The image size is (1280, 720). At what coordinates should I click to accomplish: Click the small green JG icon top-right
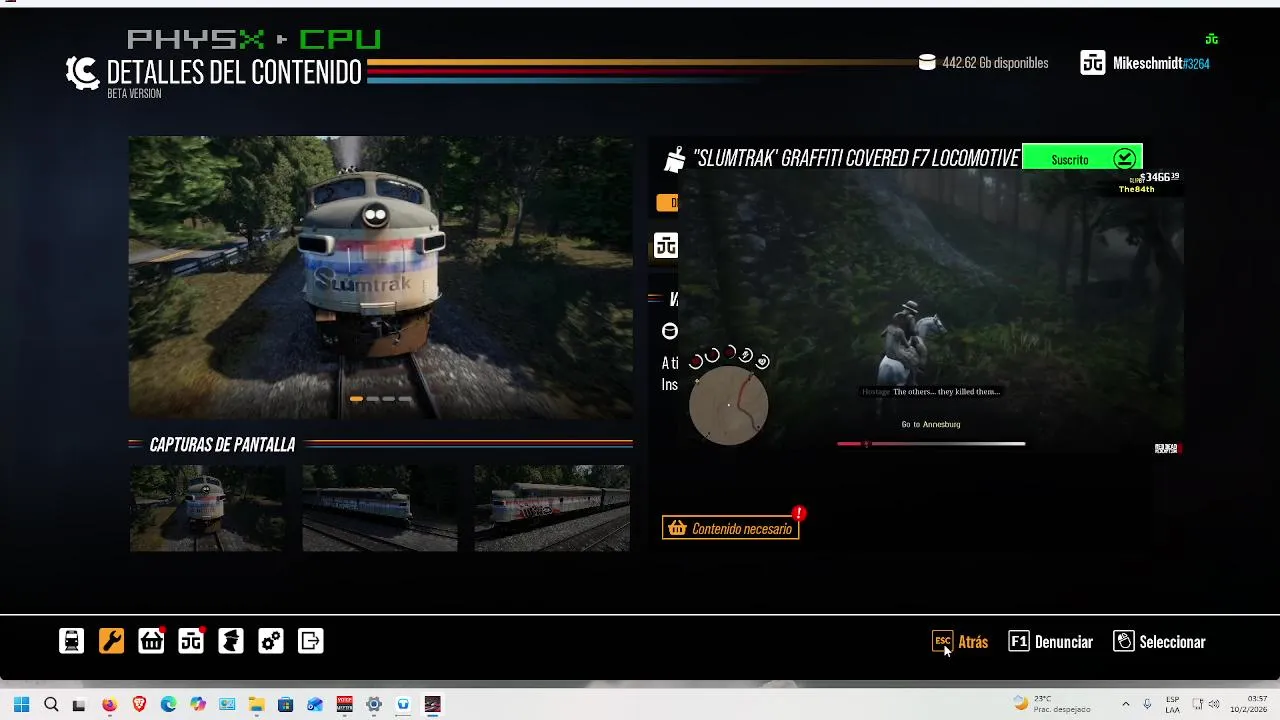click(x=1212, y=40)
